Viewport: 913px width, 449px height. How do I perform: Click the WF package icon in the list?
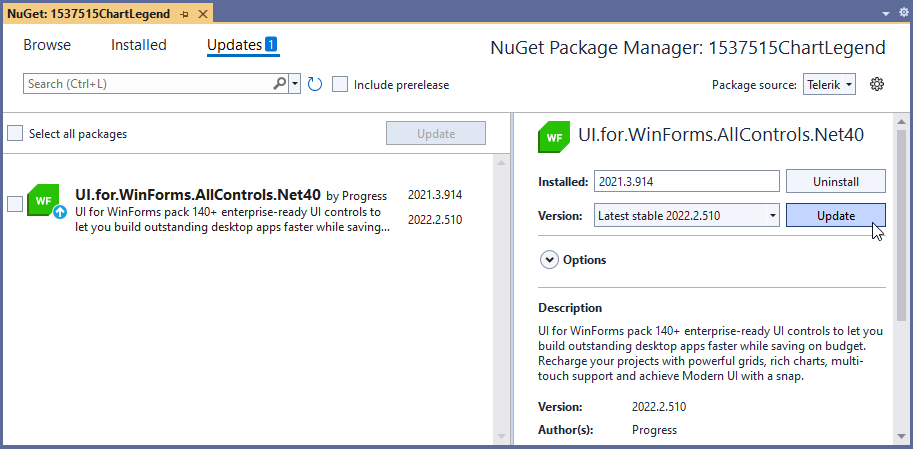click(44, 200)
